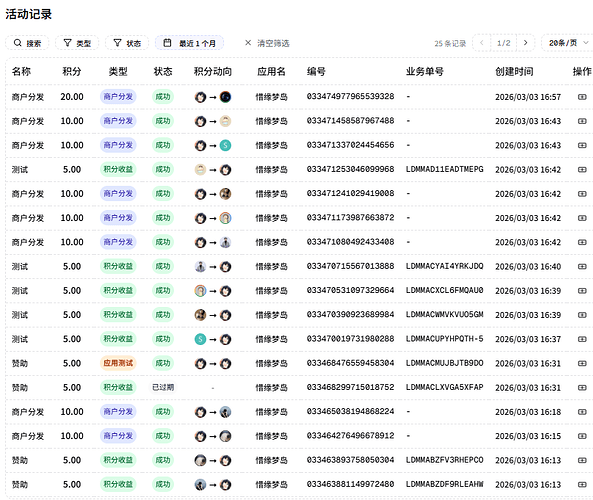Click teal S avatar in 033471337024454656 row
The image size is (593, 500).
click(x=225, y=146)
